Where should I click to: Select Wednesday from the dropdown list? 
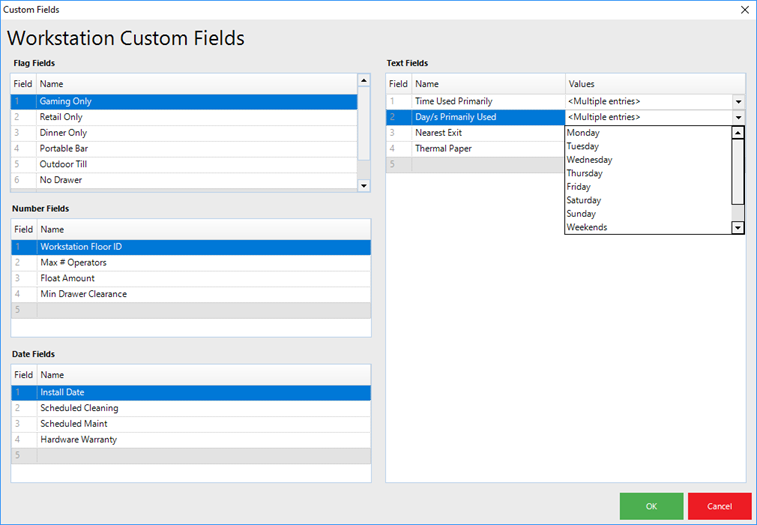click(x=589, y=160)
